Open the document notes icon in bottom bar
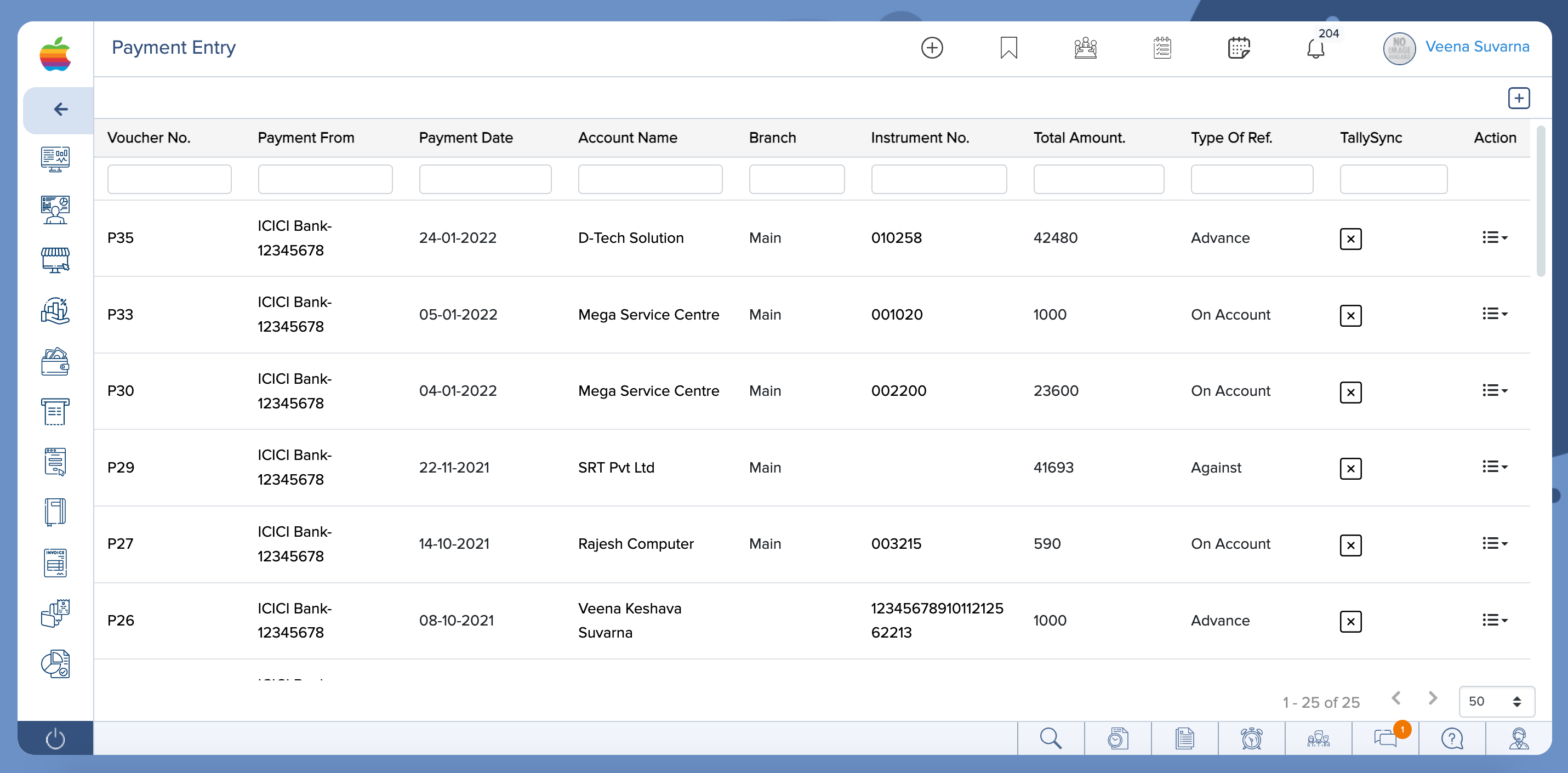Viewport: 1568px width, 773px height. pyautogui.click(x=1184, y=738)
